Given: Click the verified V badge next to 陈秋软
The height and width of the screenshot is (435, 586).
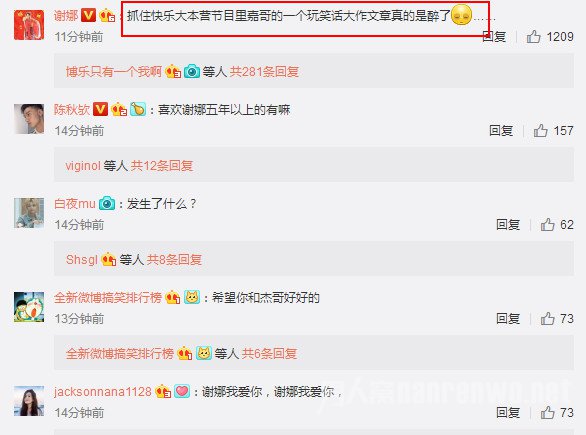Looking at the screenshot, I should [100, 109].
